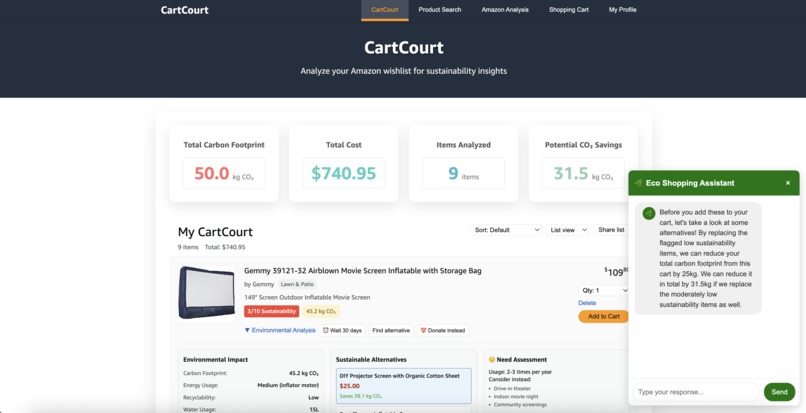Click the Need Assessment smiley icon
The width and height of the screenshot is (806, 413).
491,360
